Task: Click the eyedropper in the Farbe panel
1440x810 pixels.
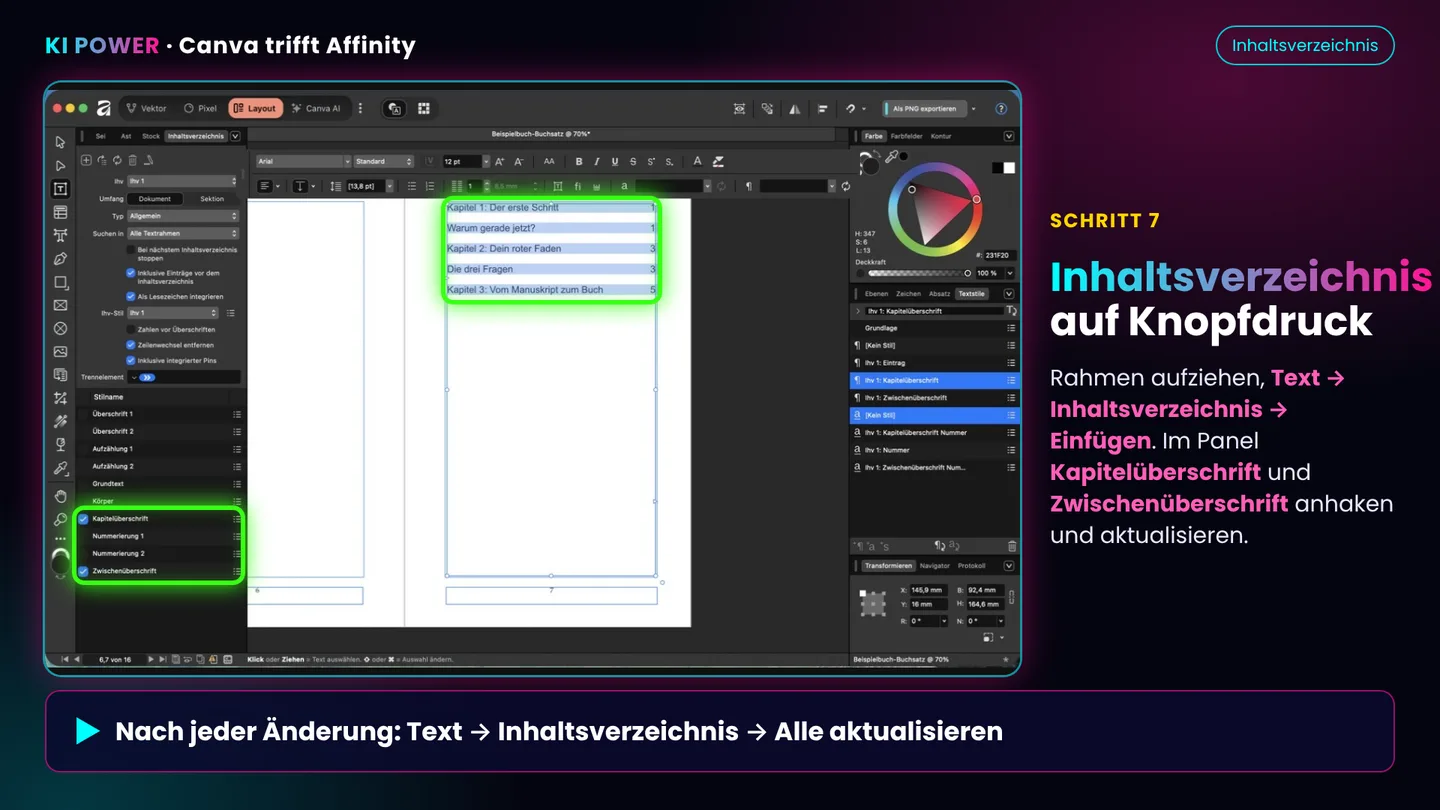Action: [891, 157]
